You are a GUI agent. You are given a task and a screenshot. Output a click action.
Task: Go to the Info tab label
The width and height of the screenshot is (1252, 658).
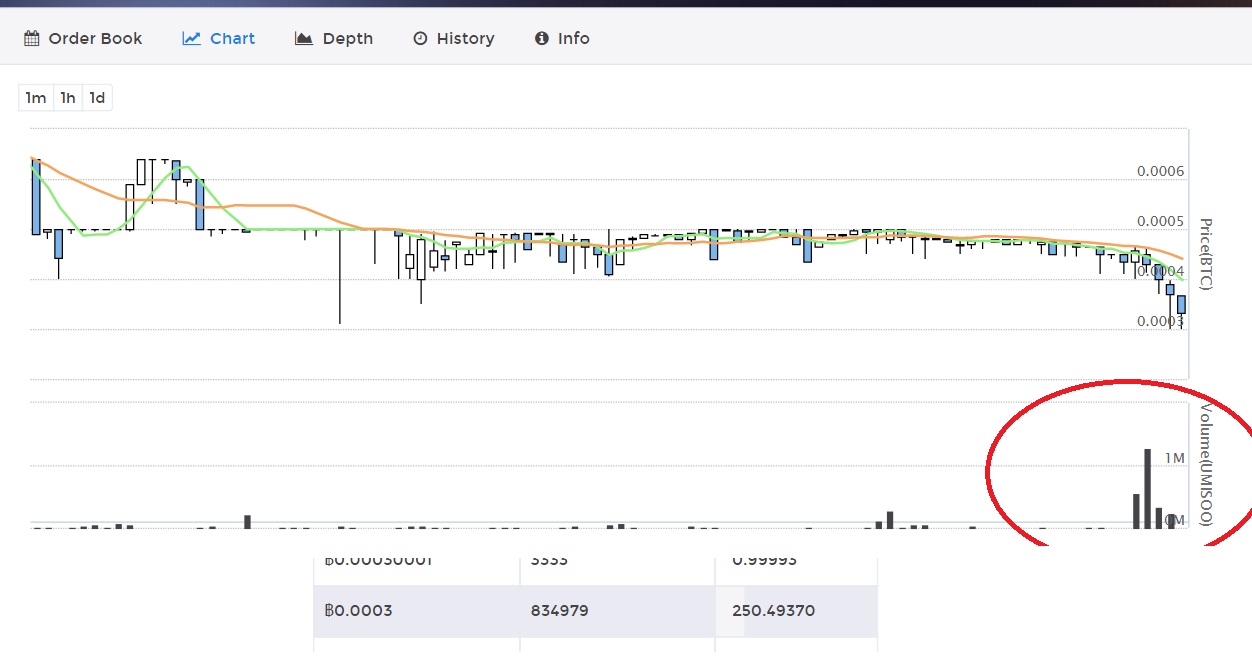[573, 39]
